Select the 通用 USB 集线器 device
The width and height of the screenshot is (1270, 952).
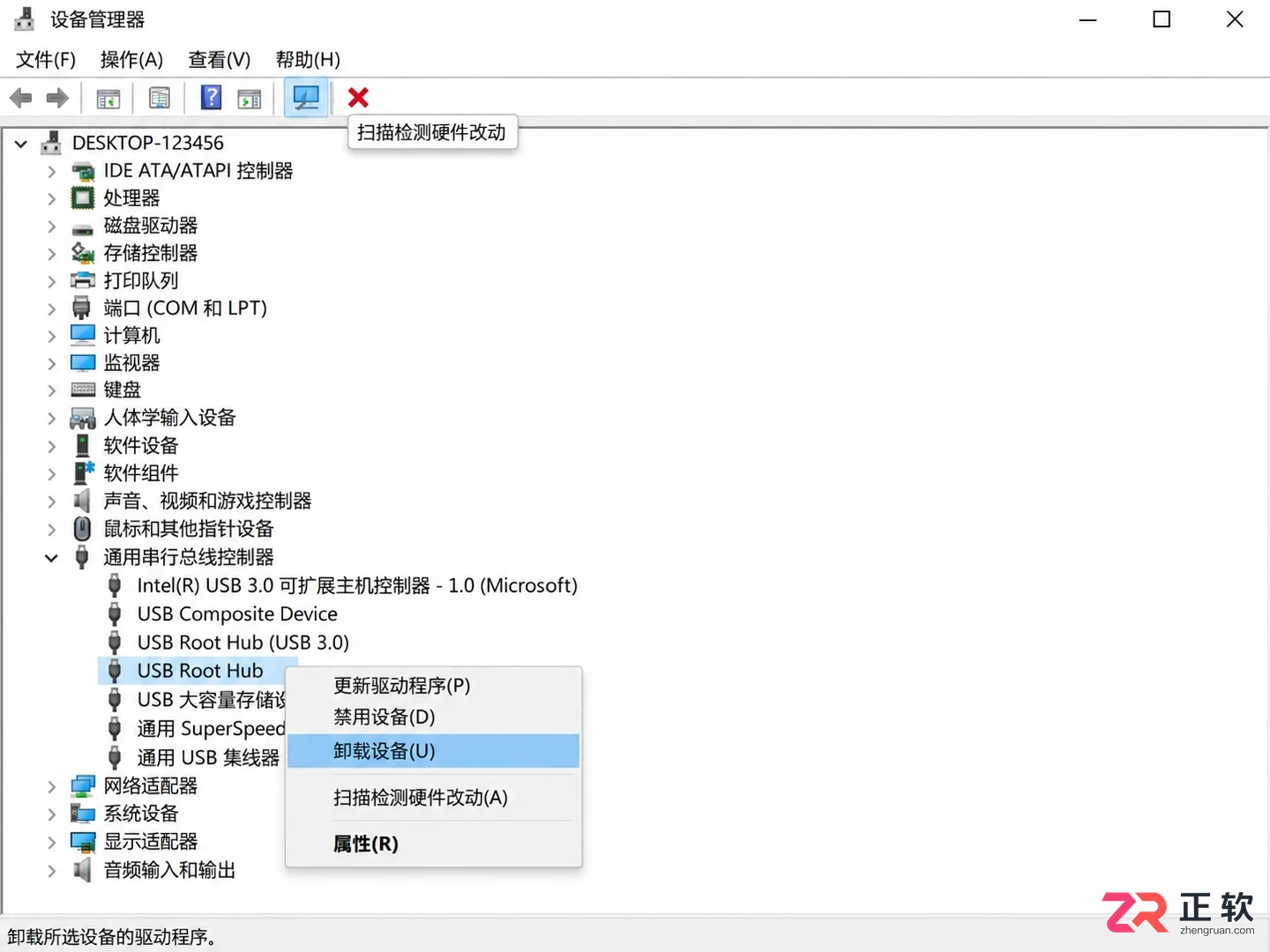(x=208, y=757)
